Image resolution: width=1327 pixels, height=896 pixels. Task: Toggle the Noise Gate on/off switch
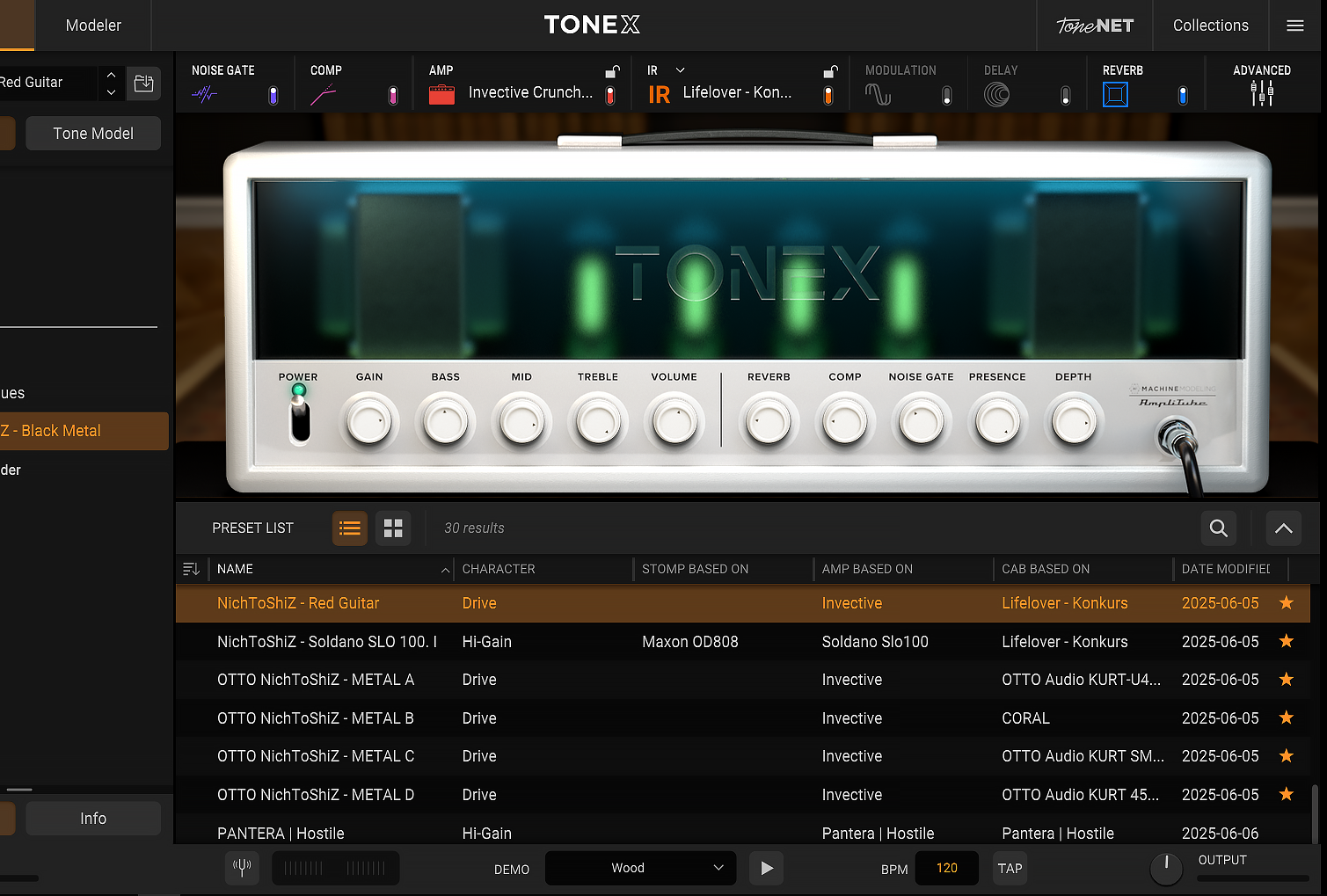tap(273, 96)
